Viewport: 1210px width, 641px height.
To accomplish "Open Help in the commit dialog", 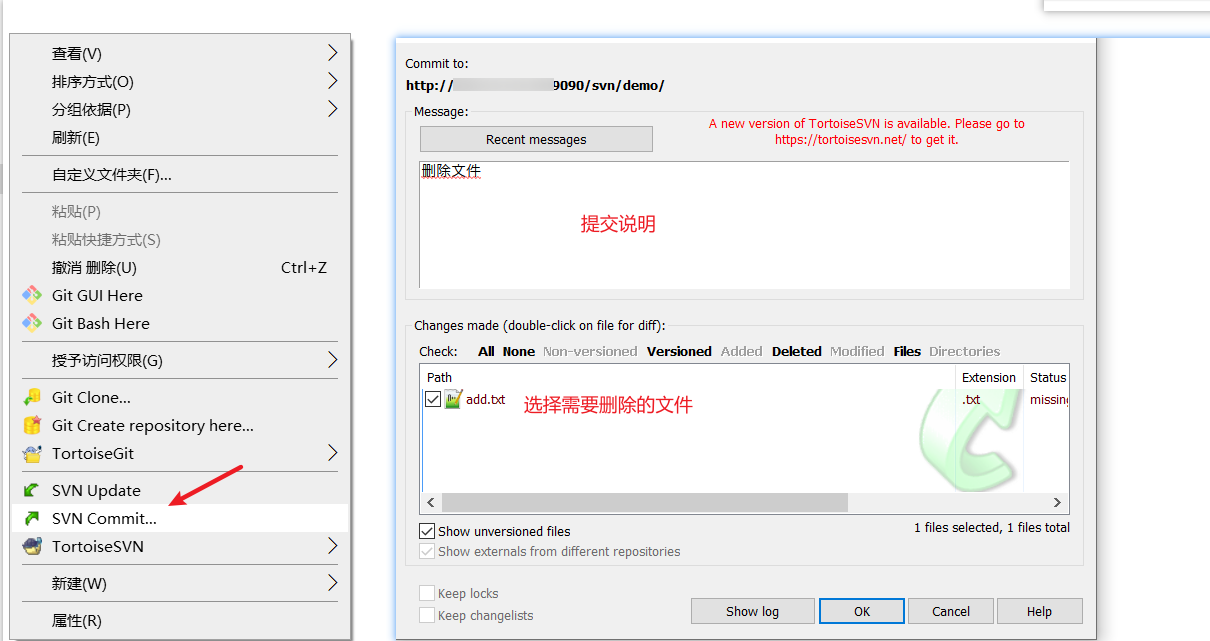I will point(1039,611).
